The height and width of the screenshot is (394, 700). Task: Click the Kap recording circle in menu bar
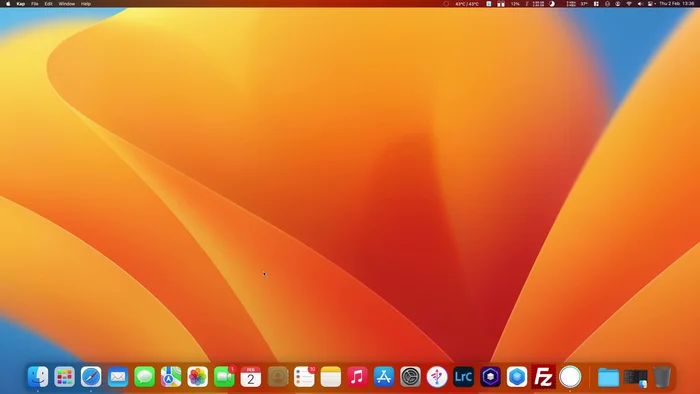click(446, 4)
